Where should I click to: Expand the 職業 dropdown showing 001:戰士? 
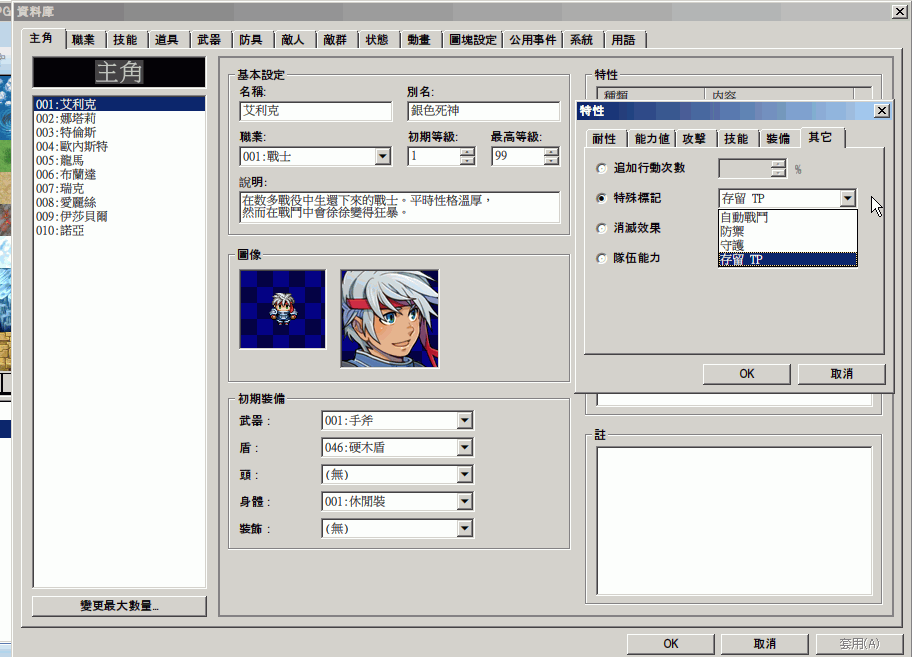382,156
